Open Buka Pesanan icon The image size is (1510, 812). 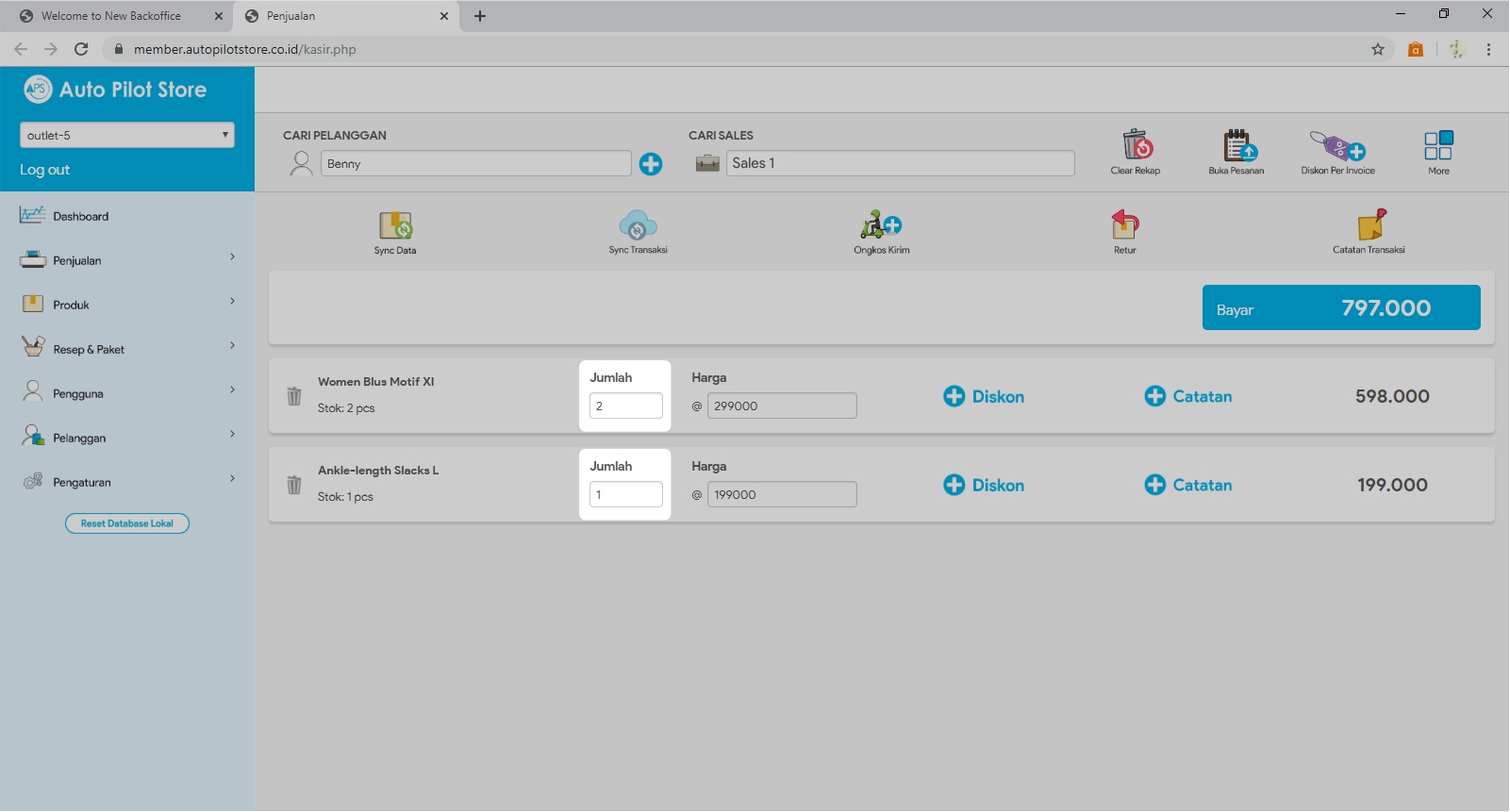click(x=1237, y=146)
